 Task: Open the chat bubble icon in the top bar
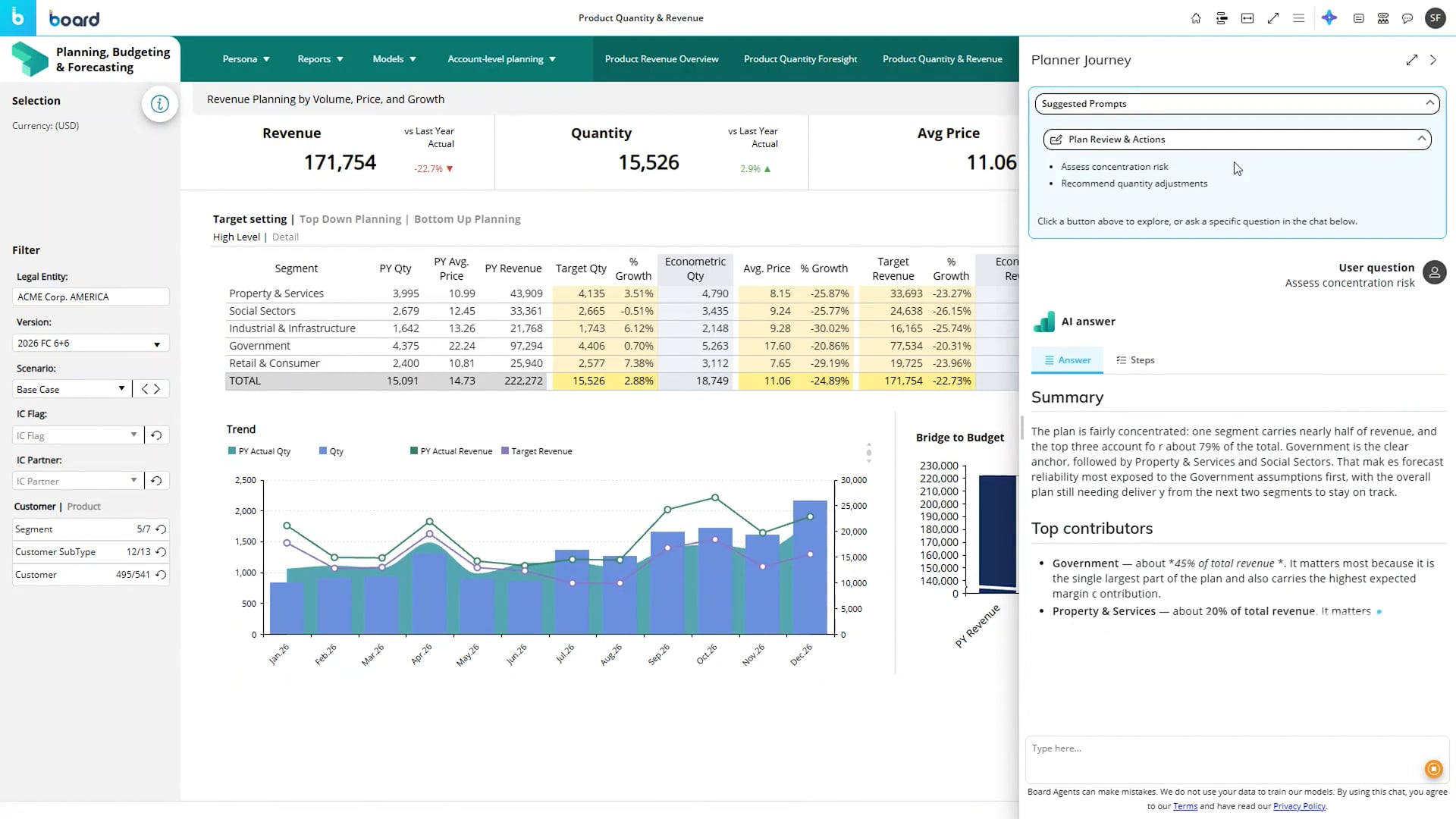pos(1408,18)
